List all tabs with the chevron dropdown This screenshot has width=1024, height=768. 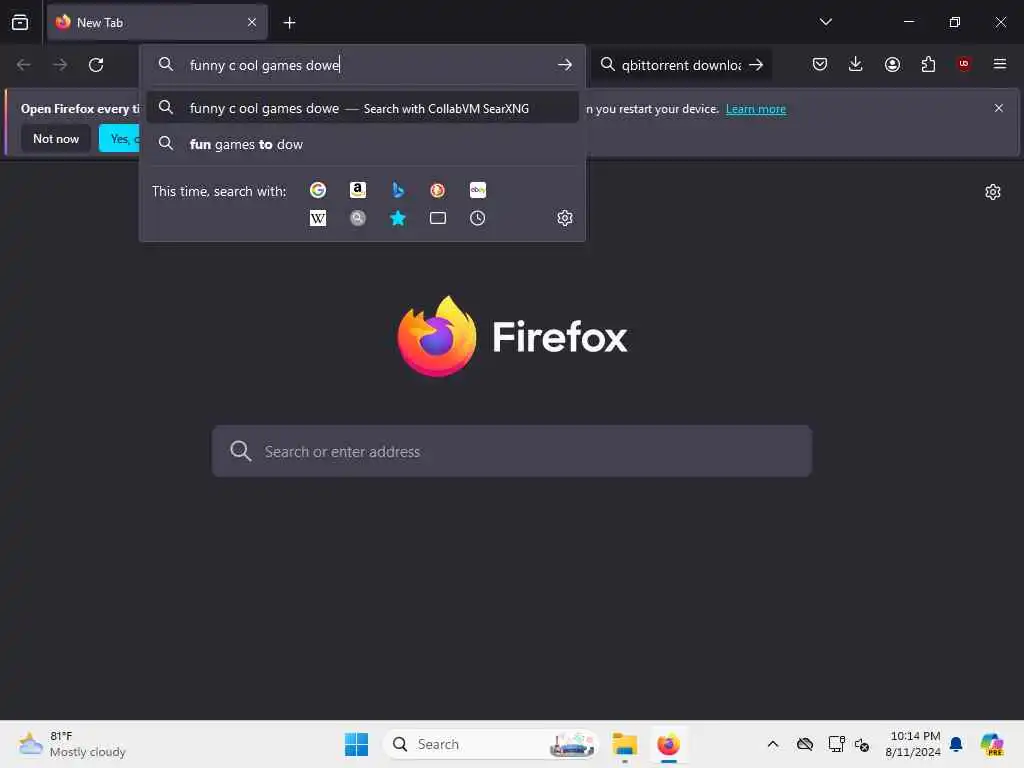(825, 22)
